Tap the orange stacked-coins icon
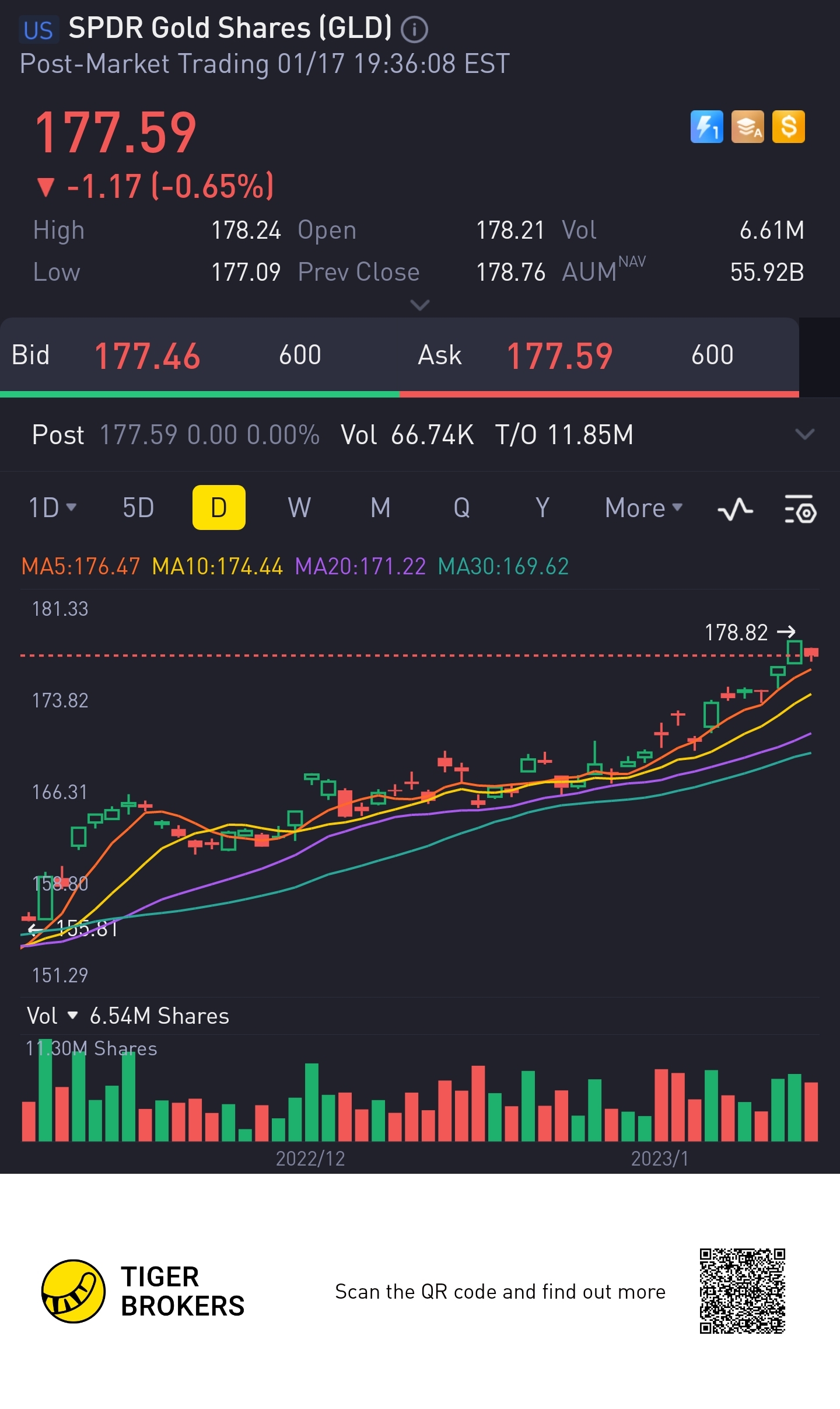Viewport: 840px width, 1409px height. (747, 127)
